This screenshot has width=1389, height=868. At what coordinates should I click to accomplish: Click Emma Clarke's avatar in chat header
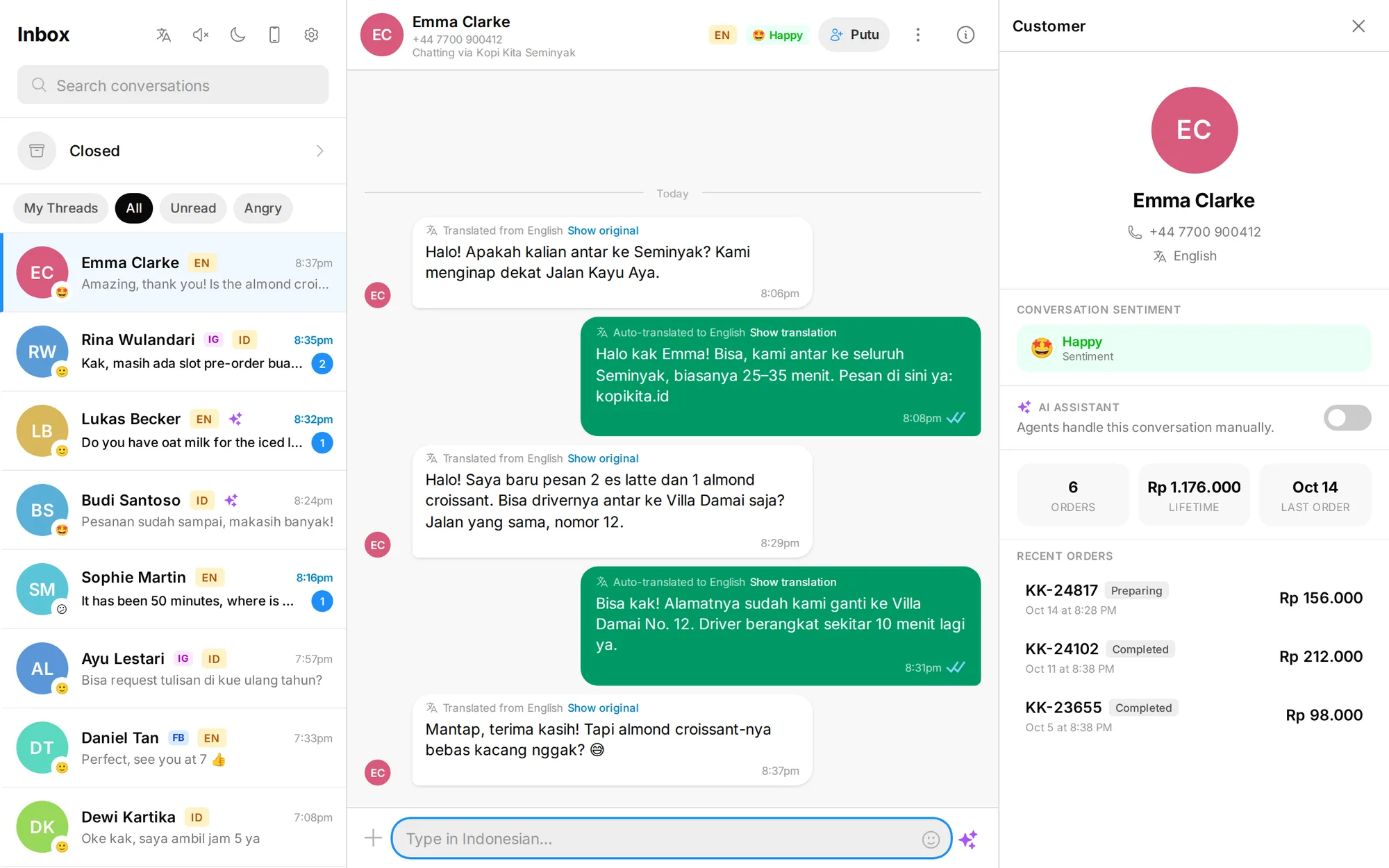pos(381,35)
